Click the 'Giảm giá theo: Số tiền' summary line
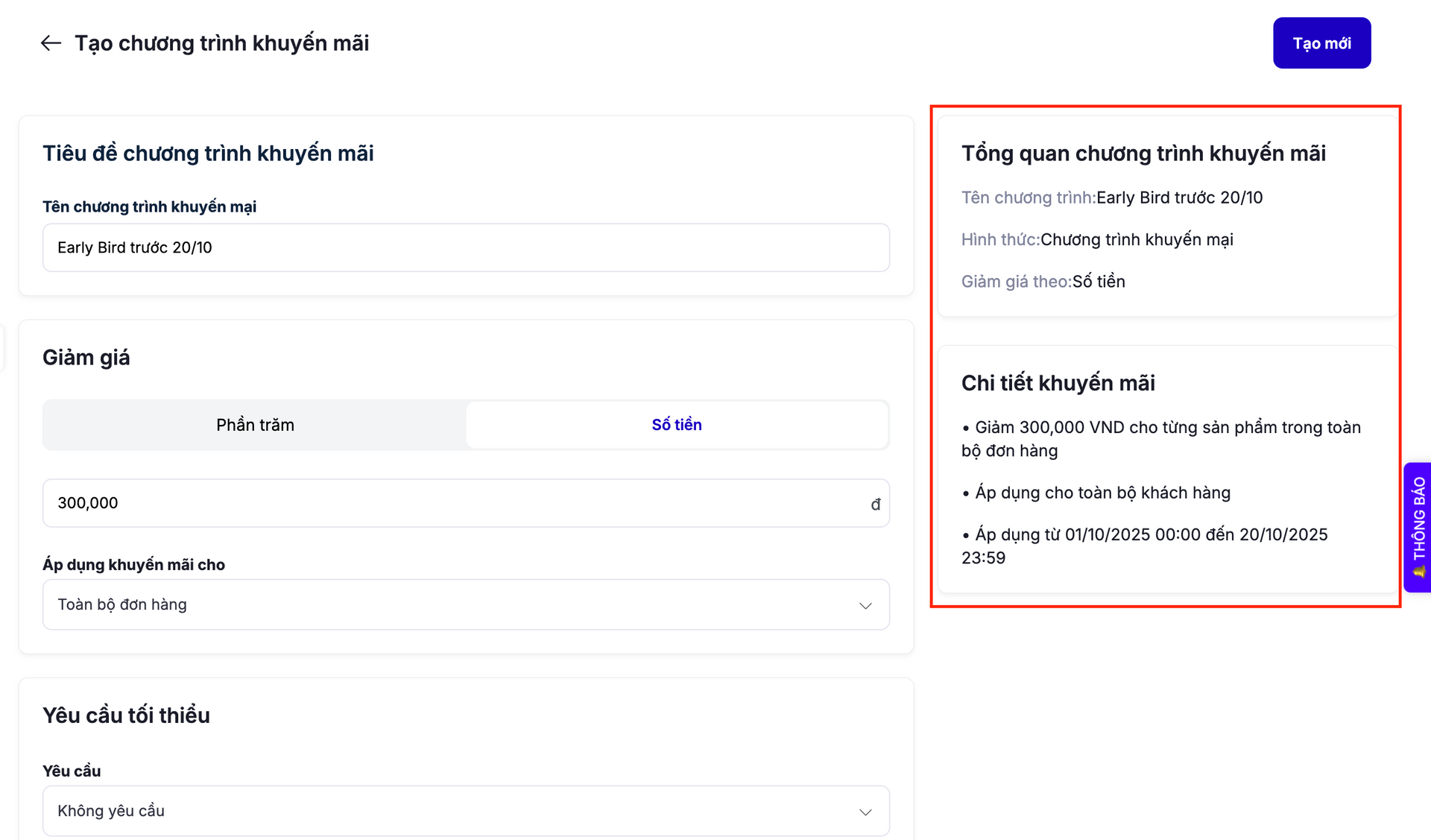 (x=1043, y=282)
